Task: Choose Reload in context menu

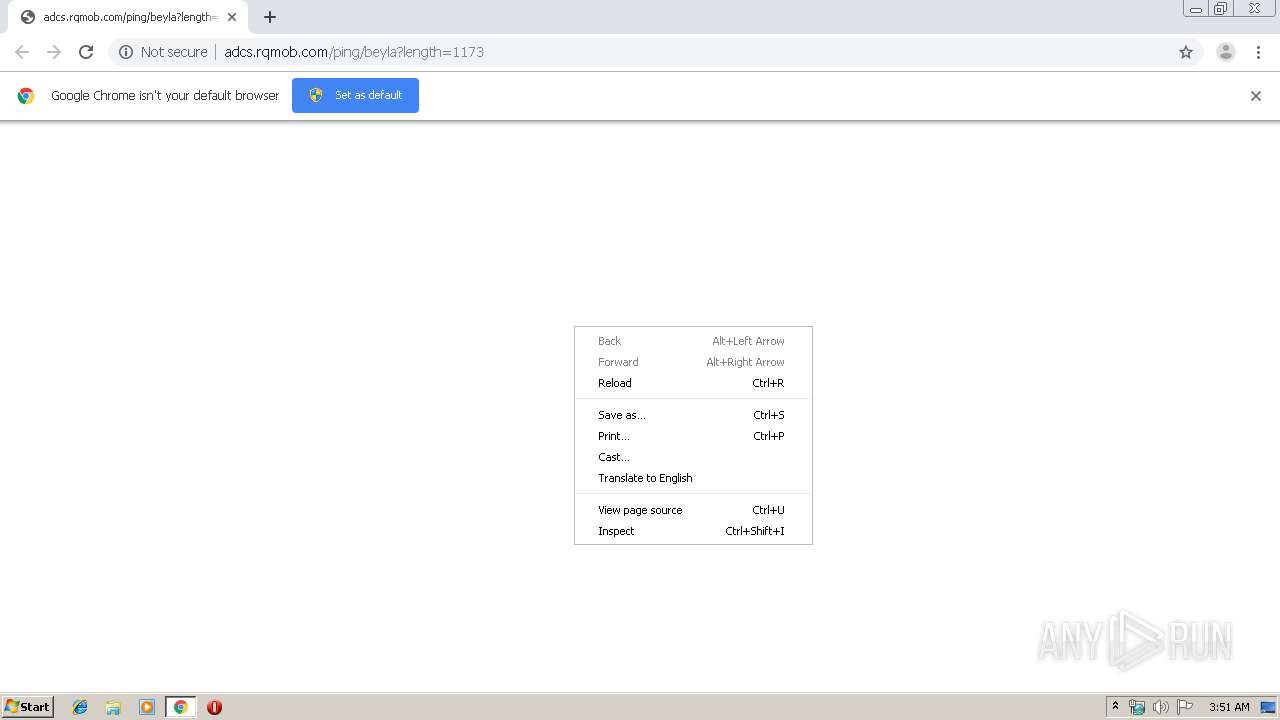Action: point(693,383)
